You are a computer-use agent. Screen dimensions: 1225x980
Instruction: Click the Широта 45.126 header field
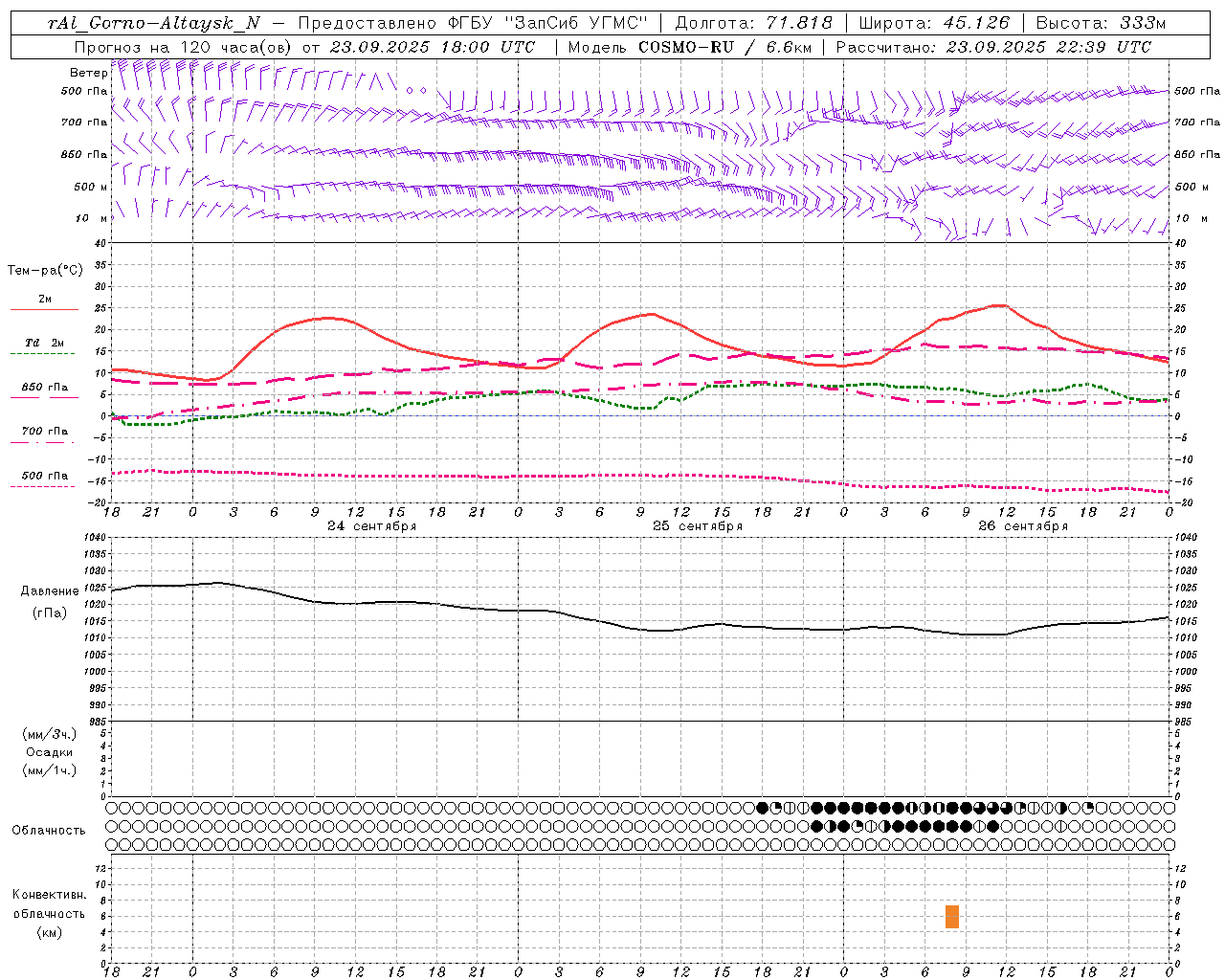point(933,23)
